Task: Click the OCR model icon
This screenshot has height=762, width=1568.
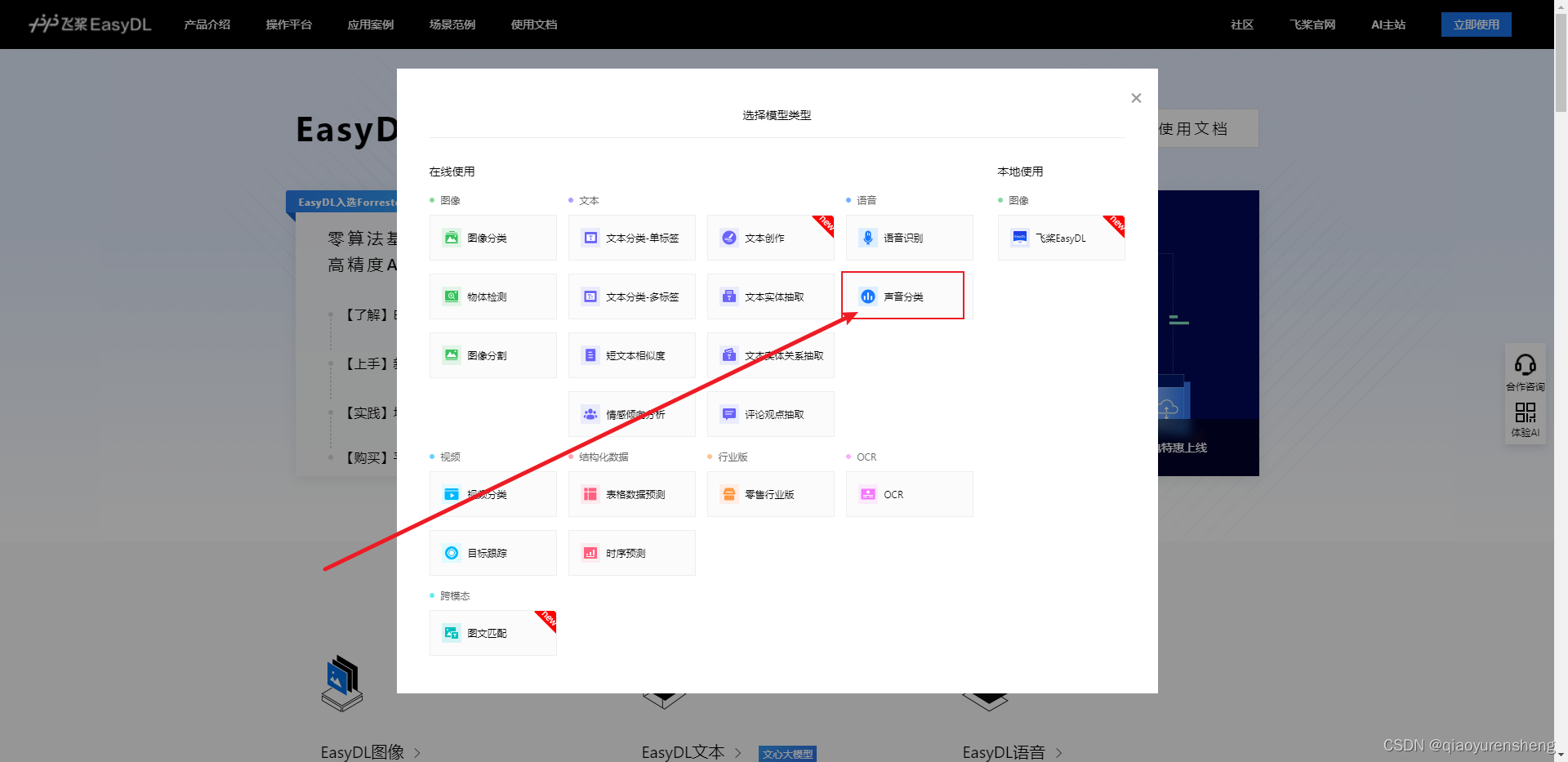Action: pos(868,494)
